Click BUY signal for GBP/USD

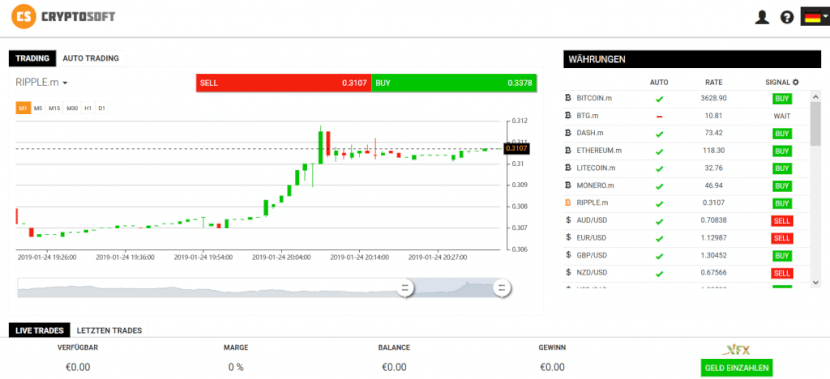782,256
